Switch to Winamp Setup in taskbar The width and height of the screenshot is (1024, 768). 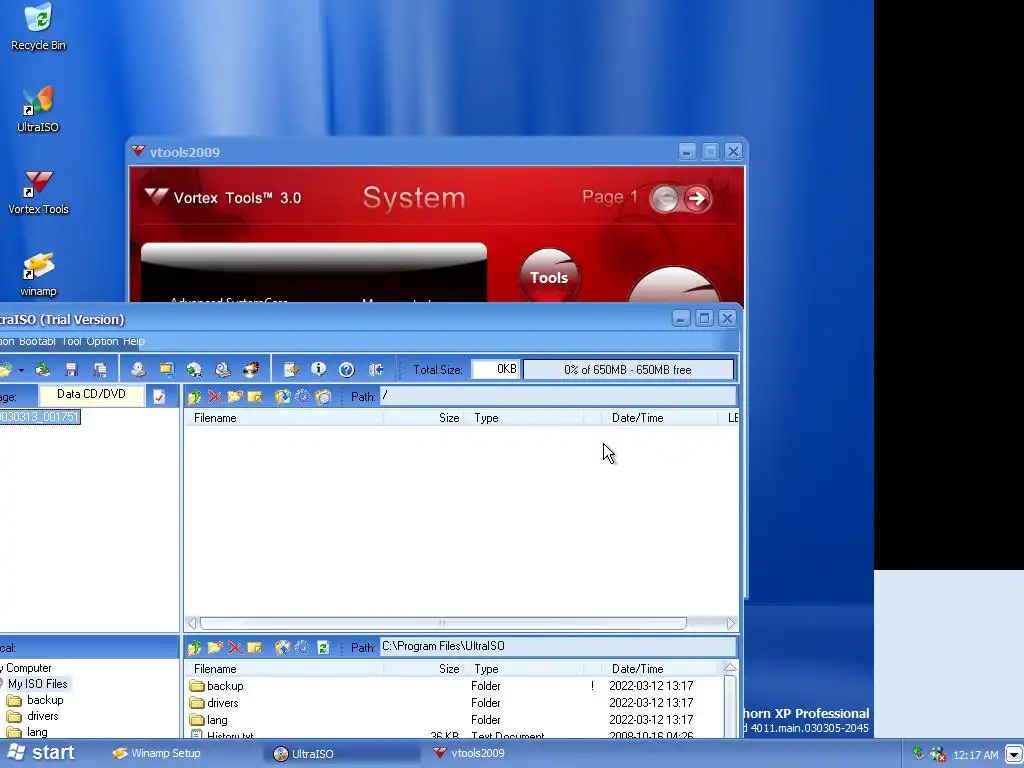coord(157,753)
